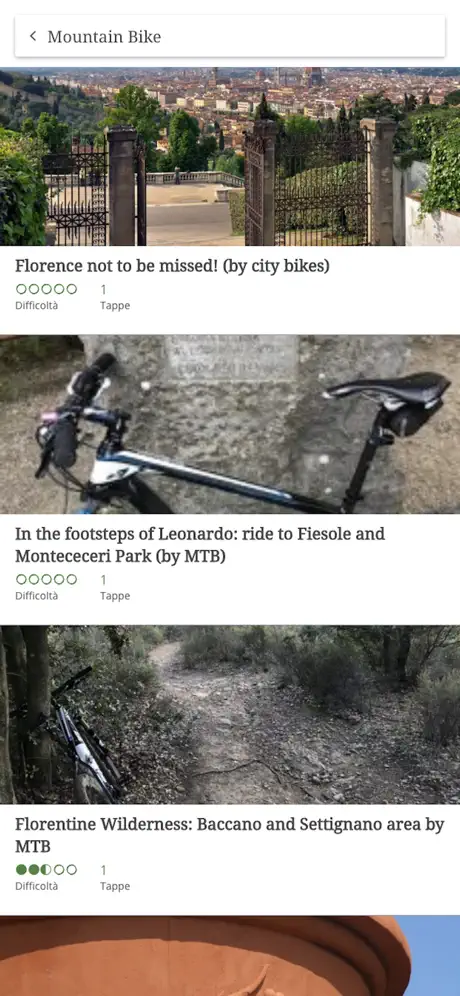Viewport: 460px width, 996px height.
Task: Open the forest trail bike photo
Action: pyautogui.click(x=230, y=715)
